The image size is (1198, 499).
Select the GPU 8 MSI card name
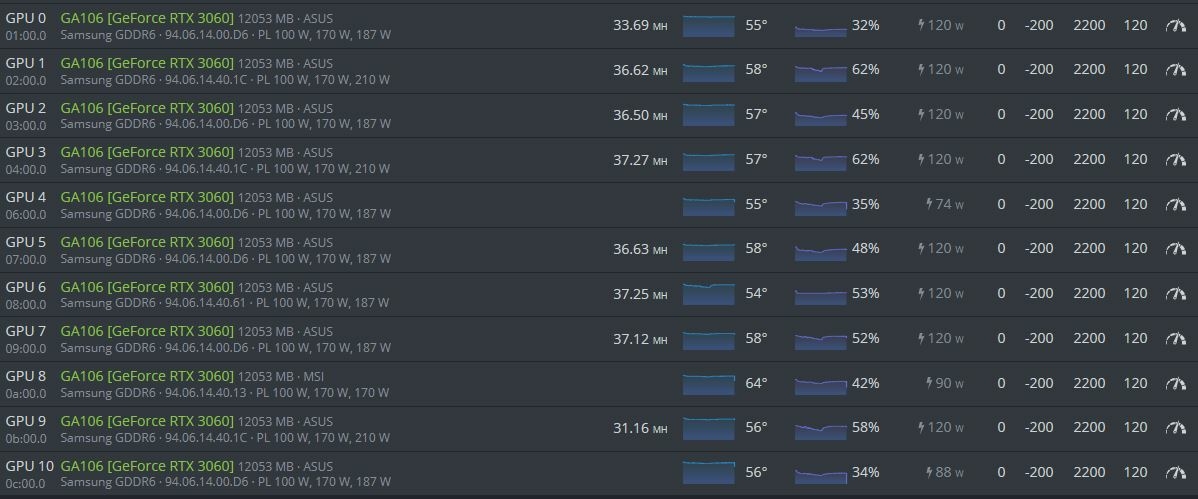click(x=147, y=376)
